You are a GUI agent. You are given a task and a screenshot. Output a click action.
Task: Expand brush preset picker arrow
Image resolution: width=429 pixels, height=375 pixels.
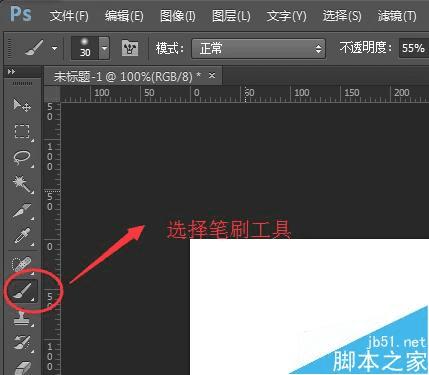point(105,48)
